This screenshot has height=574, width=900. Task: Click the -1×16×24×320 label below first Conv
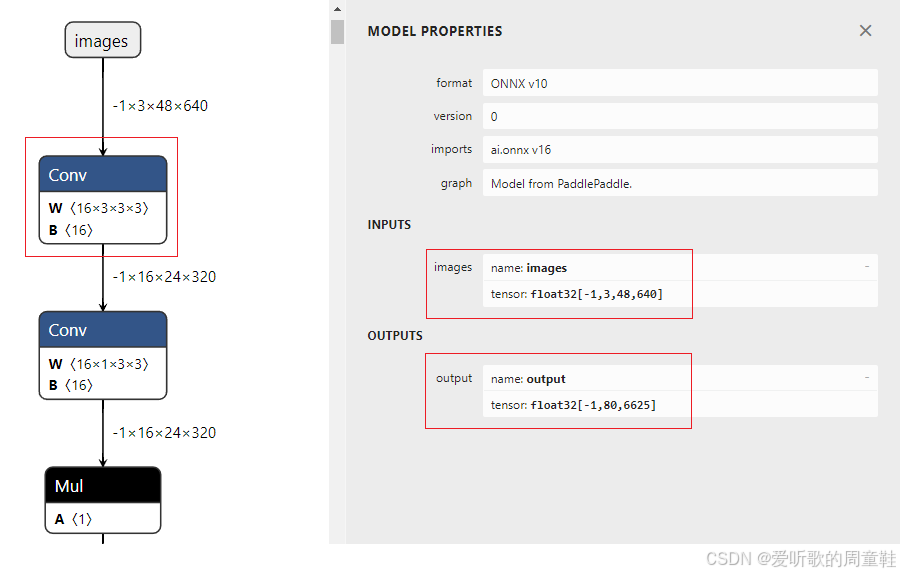164,277
